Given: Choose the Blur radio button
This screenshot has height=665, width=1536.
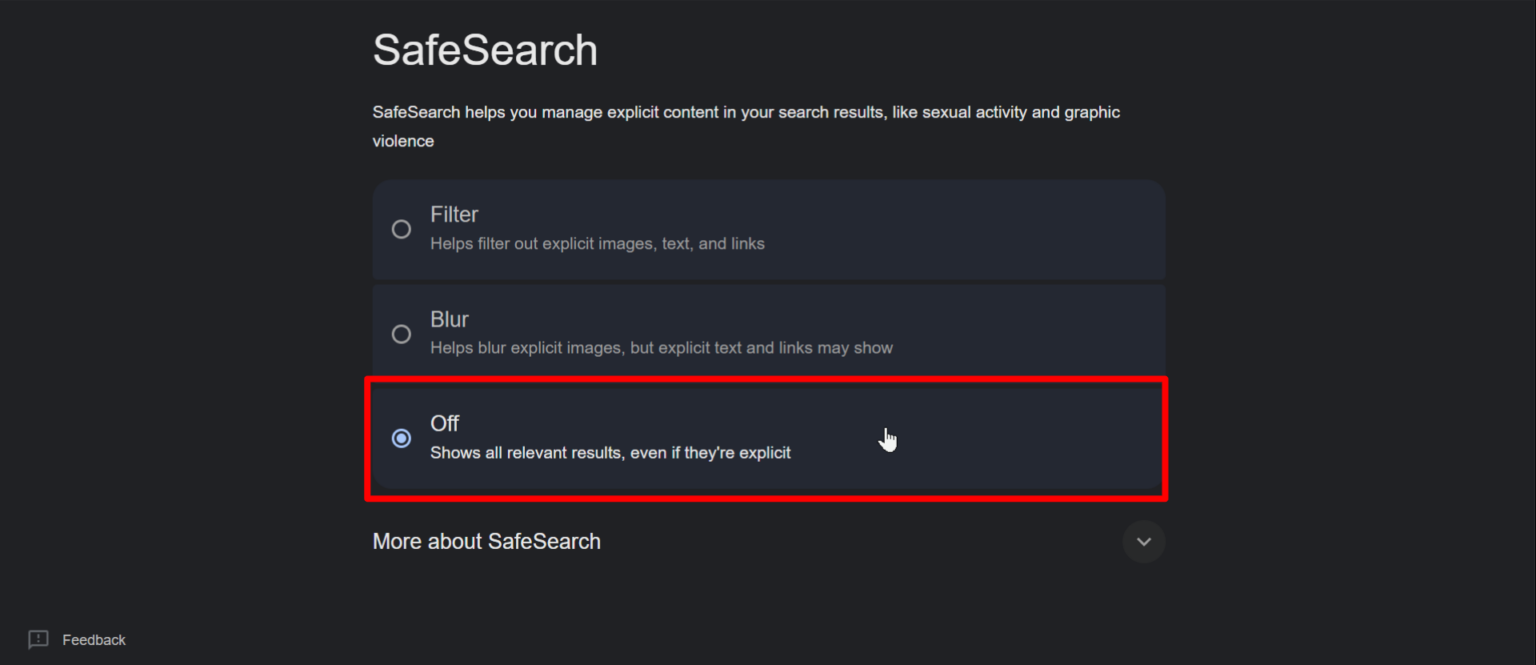Looking at the screenshot, I should pyautogui.click(x=401, y=333).
